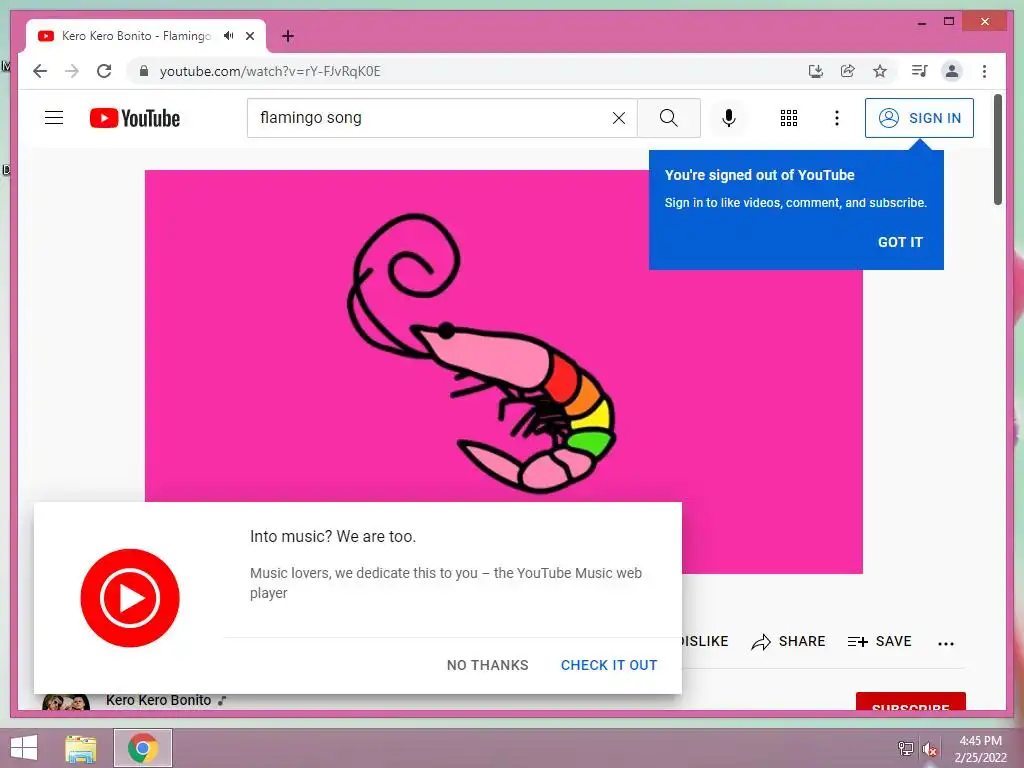Click the Chrome taskbar icon
The width and height of the screenshot is (1024, 768).
143,748
